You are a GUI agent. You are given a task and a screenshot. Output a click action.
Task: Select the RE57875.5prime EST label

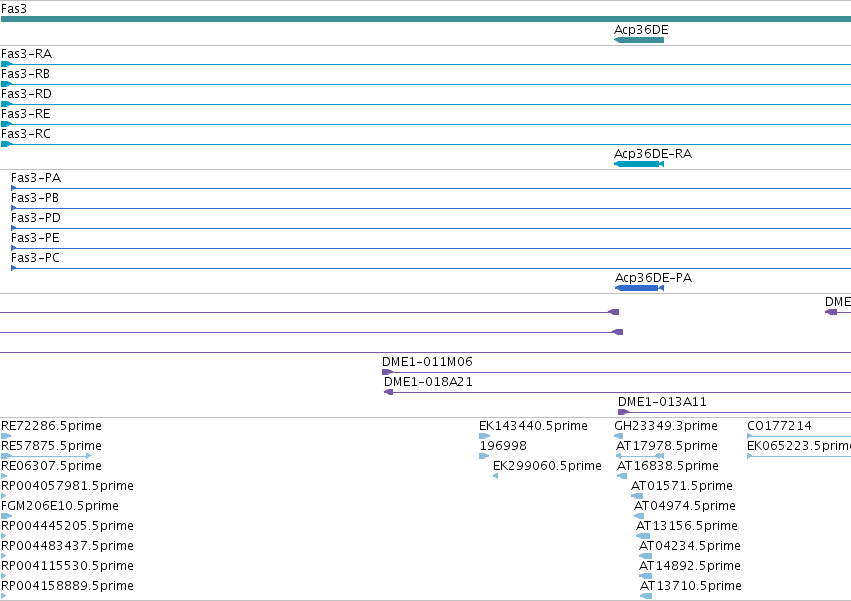tap(51, 446)
